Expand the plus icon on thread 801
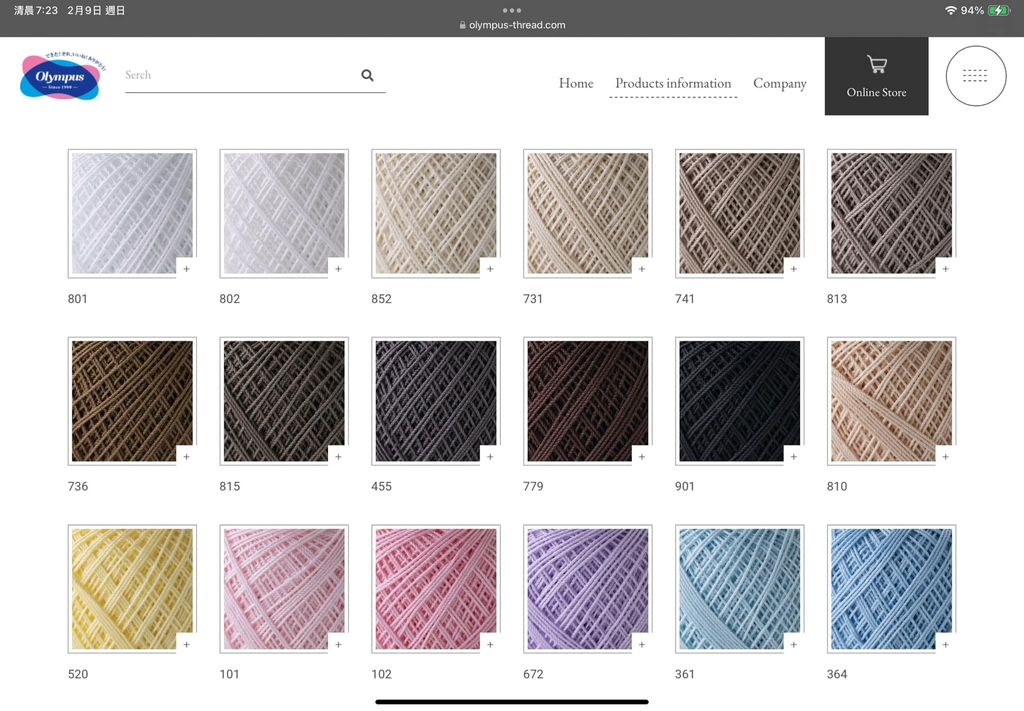1024x711 pixels. click(x=186, y=269)
